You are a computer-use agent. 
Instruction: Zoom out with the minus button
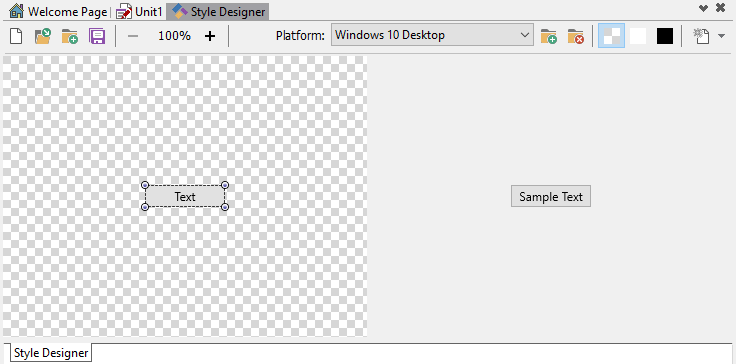tap(133, 36)
